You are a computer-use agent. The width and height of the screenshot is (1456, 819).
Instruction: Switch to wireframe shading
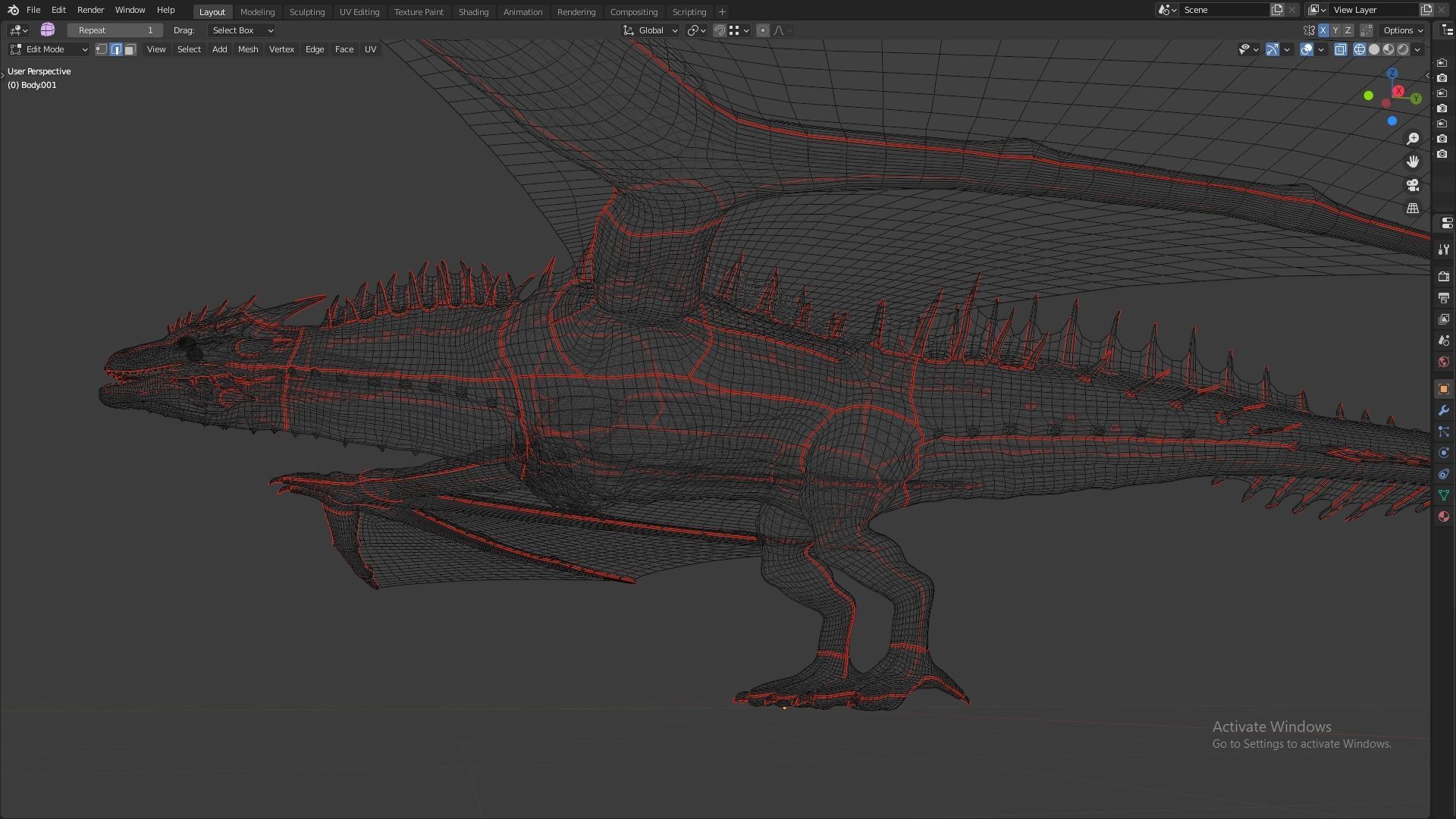tap(1360, 49)
